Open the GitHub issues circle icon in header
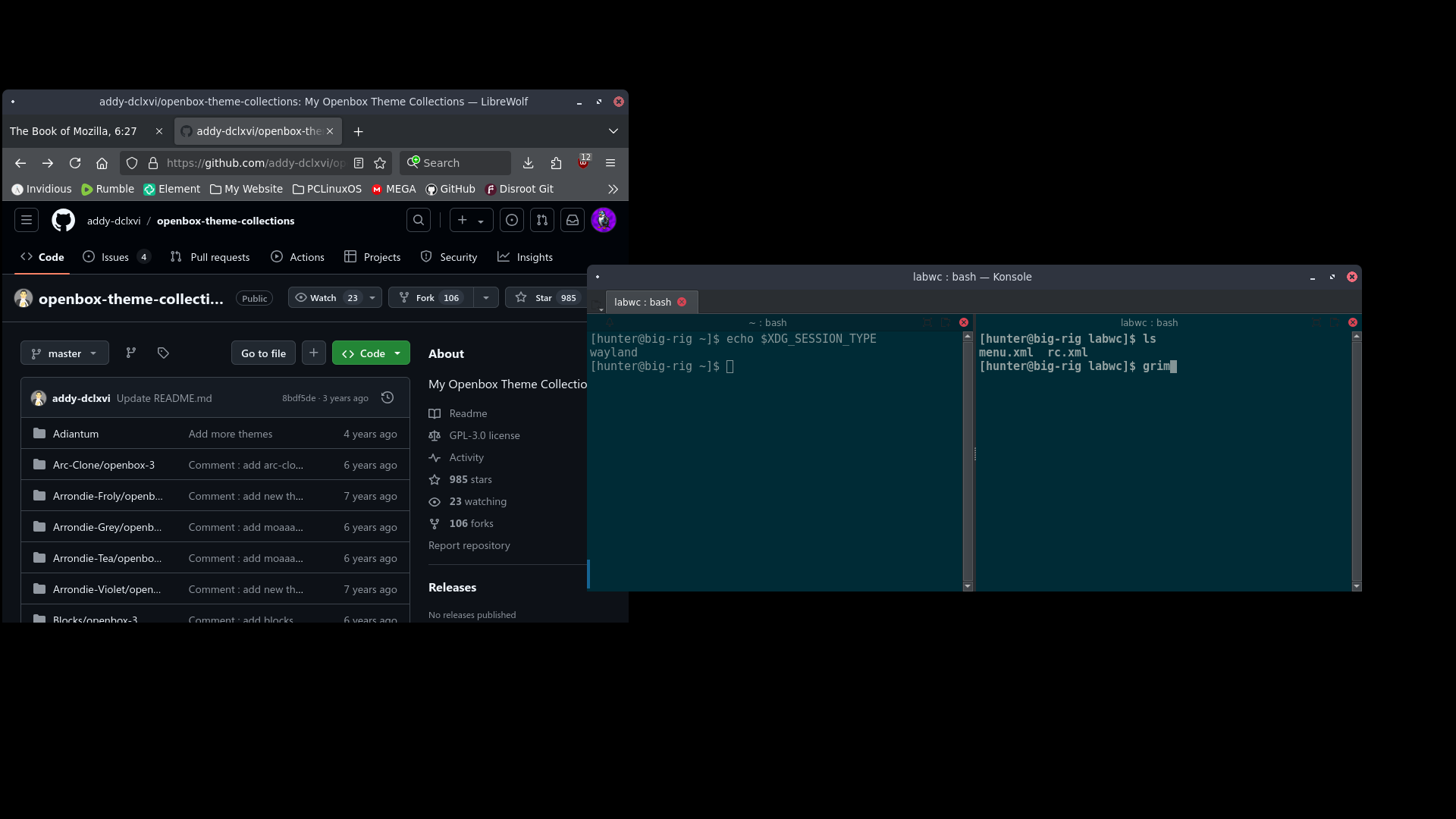1456x819 pixels. 512,220
